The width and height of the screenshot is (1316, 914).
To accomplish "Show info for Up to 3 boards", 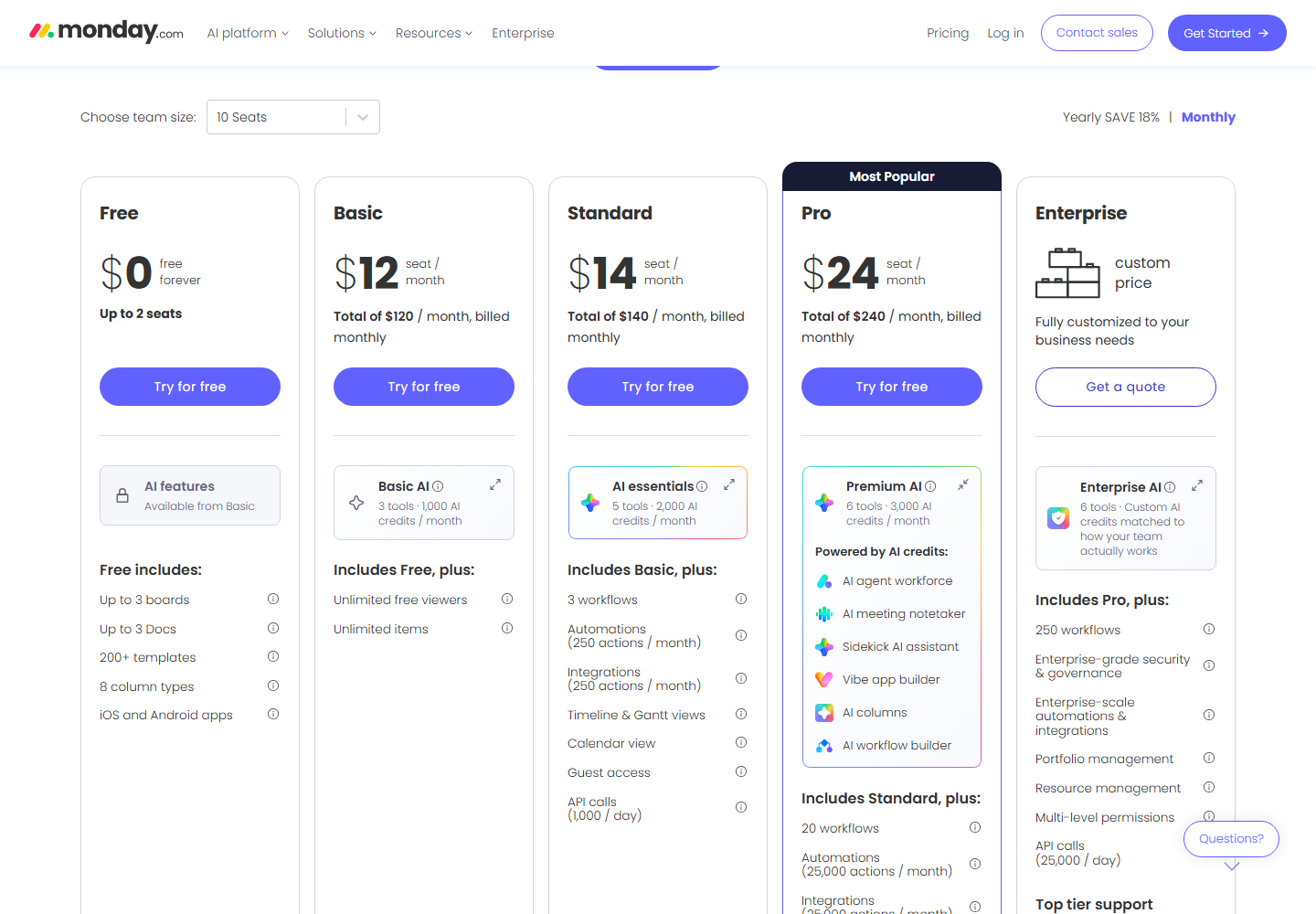I will (273, 600).
